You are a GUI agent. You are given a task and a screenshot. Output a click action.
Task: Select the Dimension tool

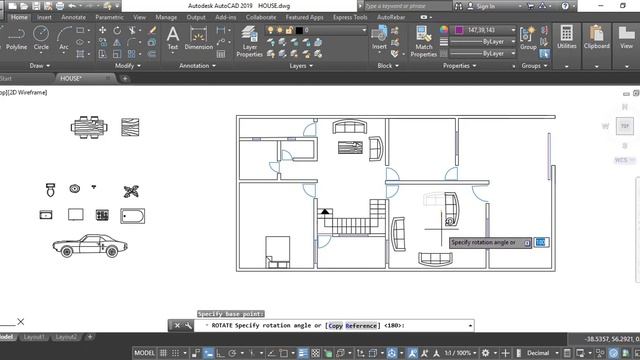pos(198,38)
